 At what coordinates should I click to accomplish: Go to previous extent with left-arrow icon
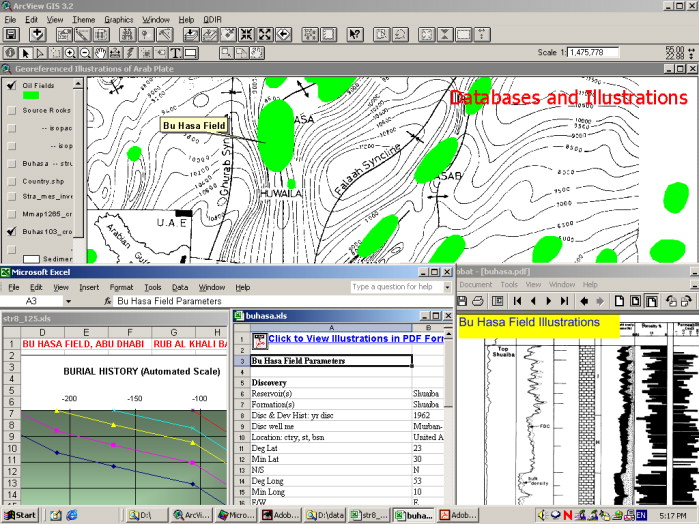click(x=284, y=35)
